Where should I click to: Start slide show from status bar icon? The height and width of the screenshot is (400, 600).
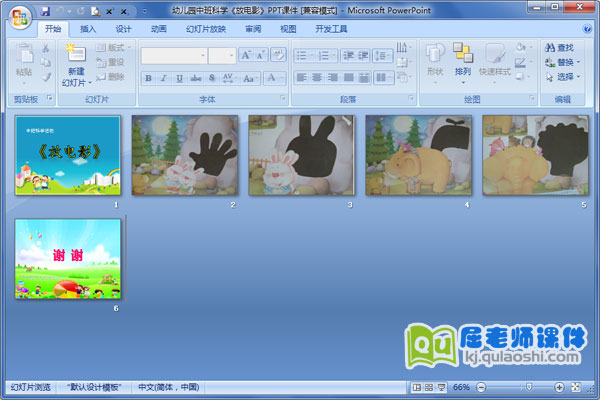point(442,387)
